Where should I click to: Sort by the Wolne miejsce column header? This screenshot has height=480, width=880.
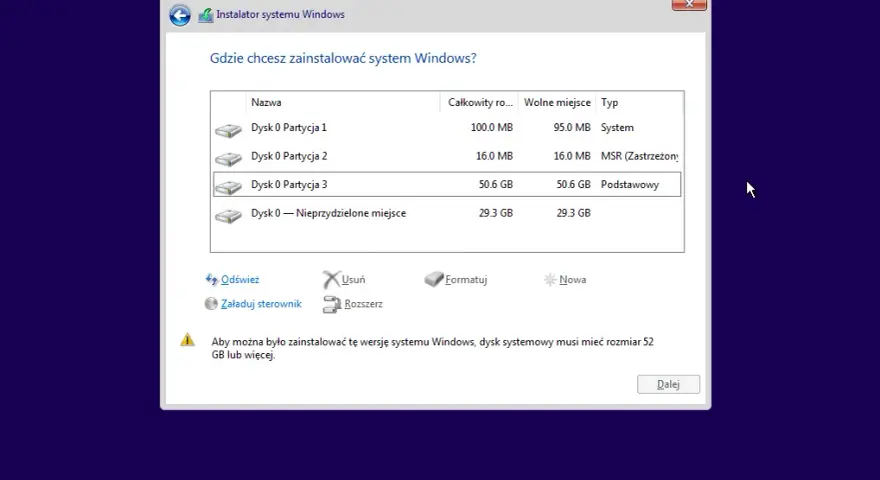click(557, 103)
